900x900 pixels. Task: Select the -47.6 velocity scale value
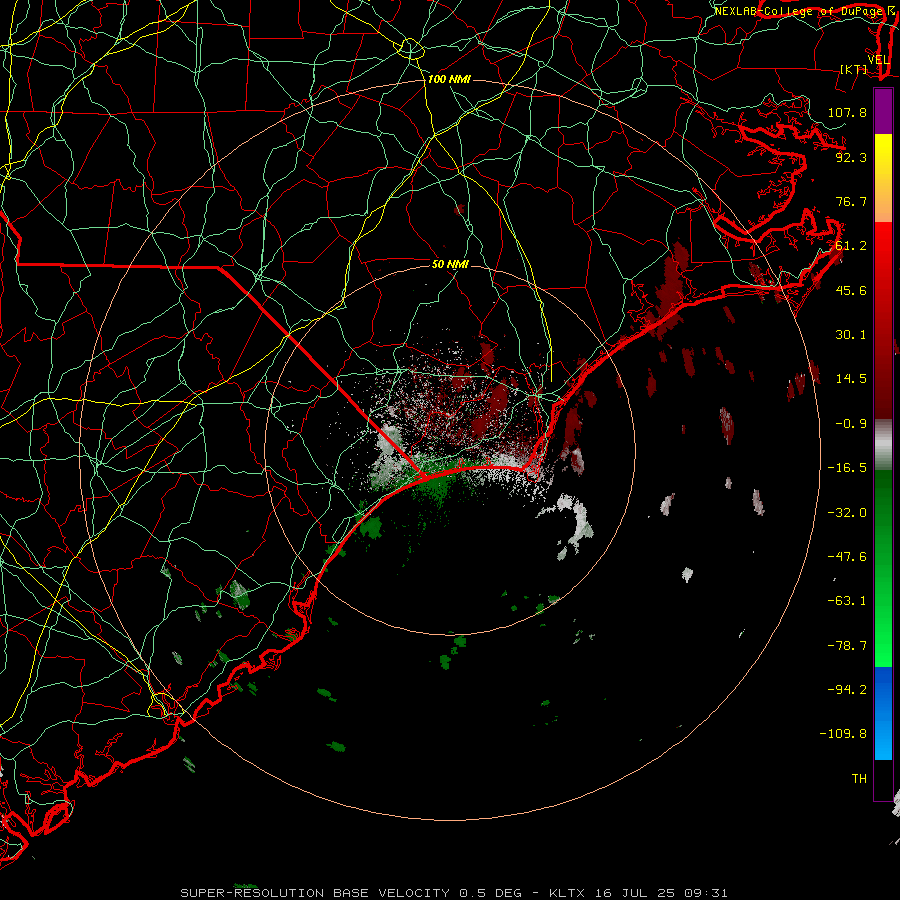pos(847,557)
